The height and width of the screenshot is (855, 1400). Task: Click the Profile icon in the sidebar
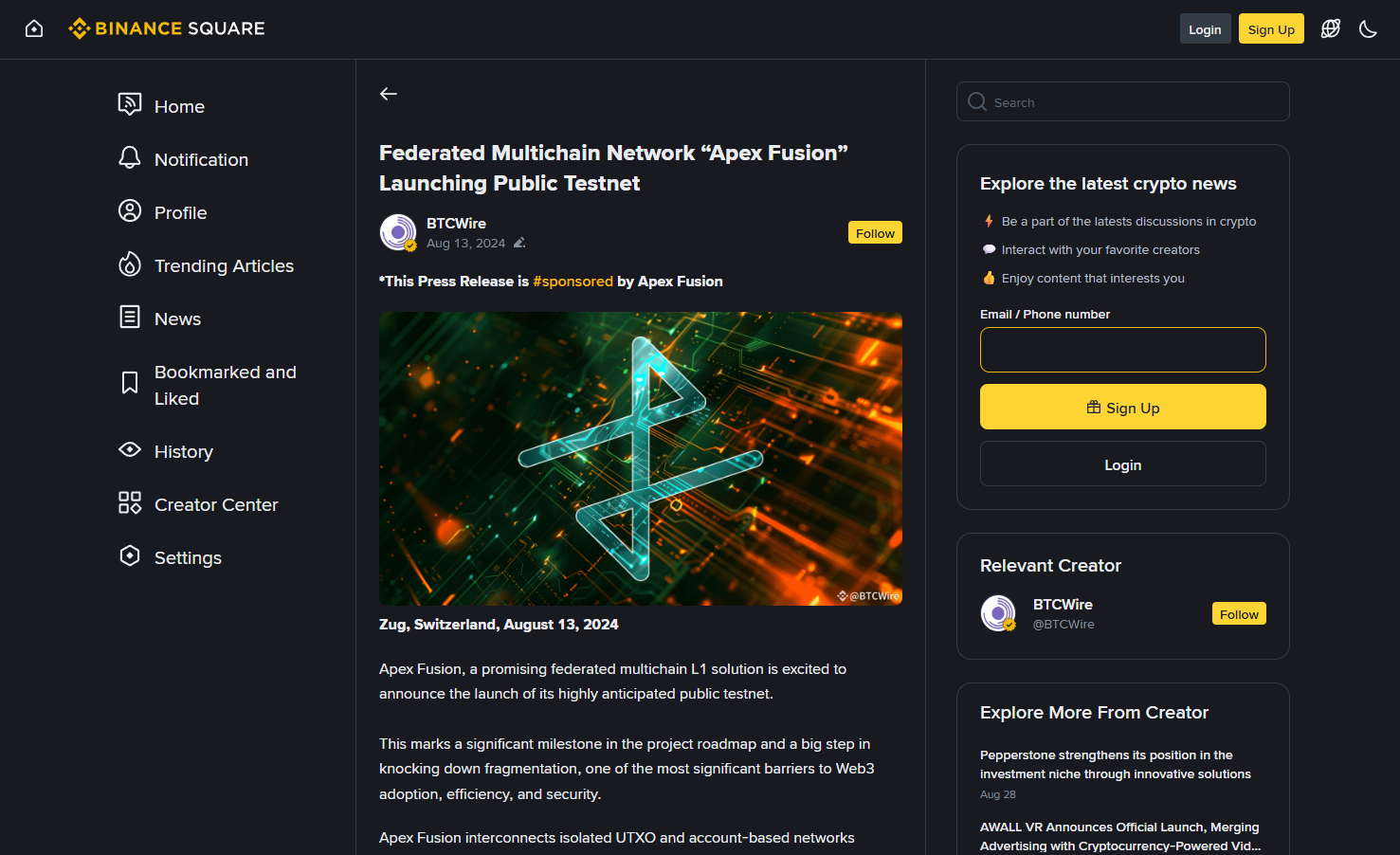[x=130, y=210]
